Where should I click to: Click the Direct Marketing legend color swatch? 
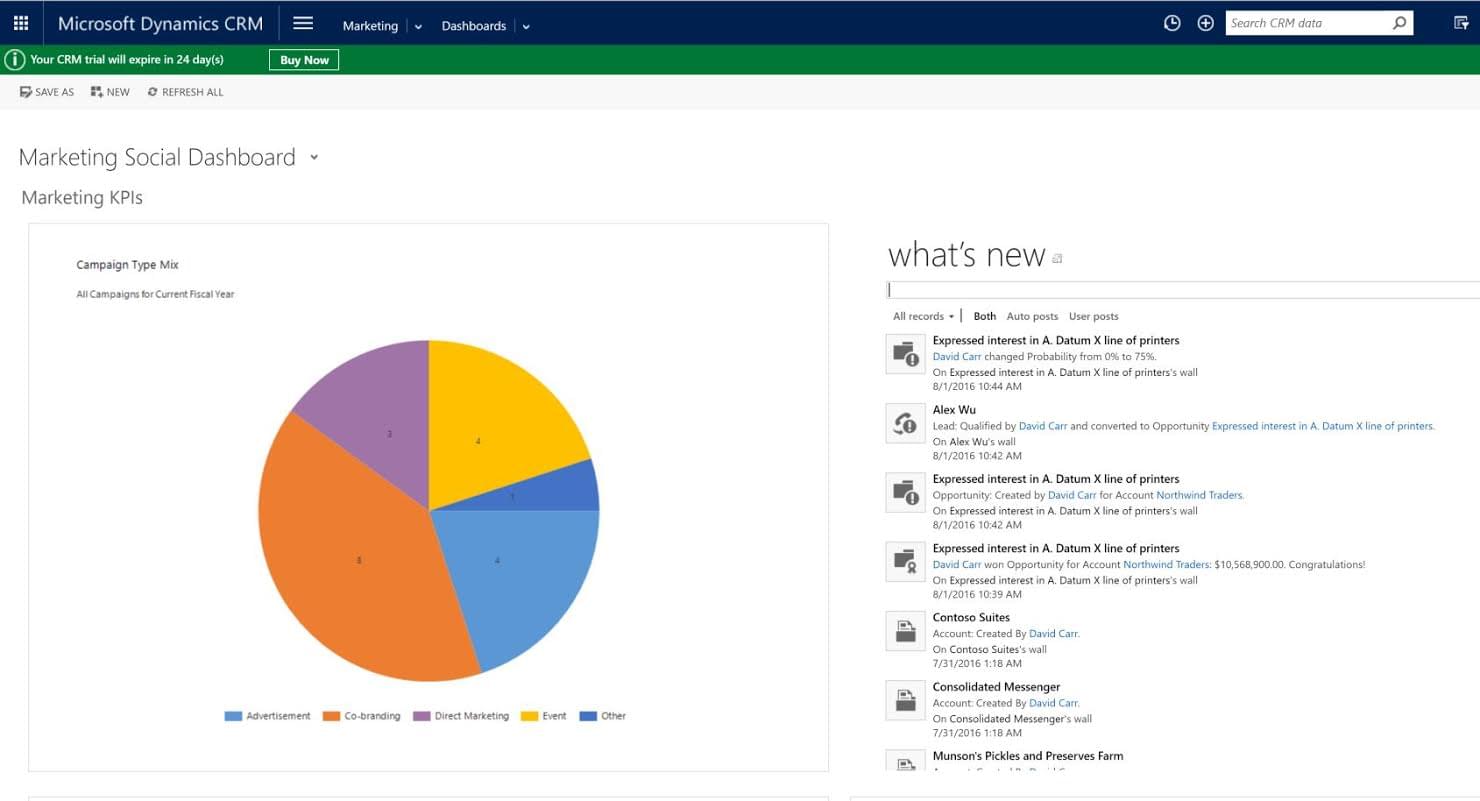tap(421, 716)
